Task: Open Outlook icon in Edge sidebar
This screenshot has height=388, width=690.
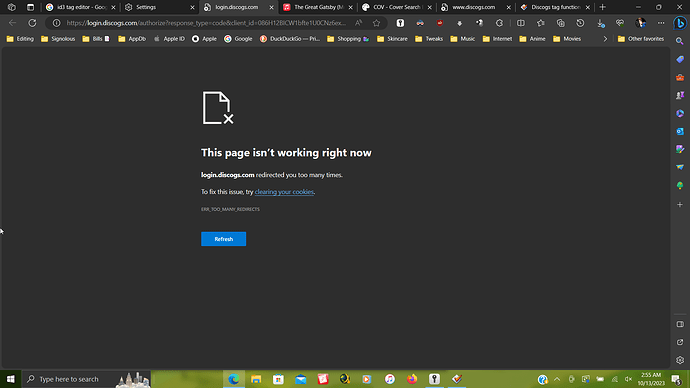Action: (x=680, y=131)
